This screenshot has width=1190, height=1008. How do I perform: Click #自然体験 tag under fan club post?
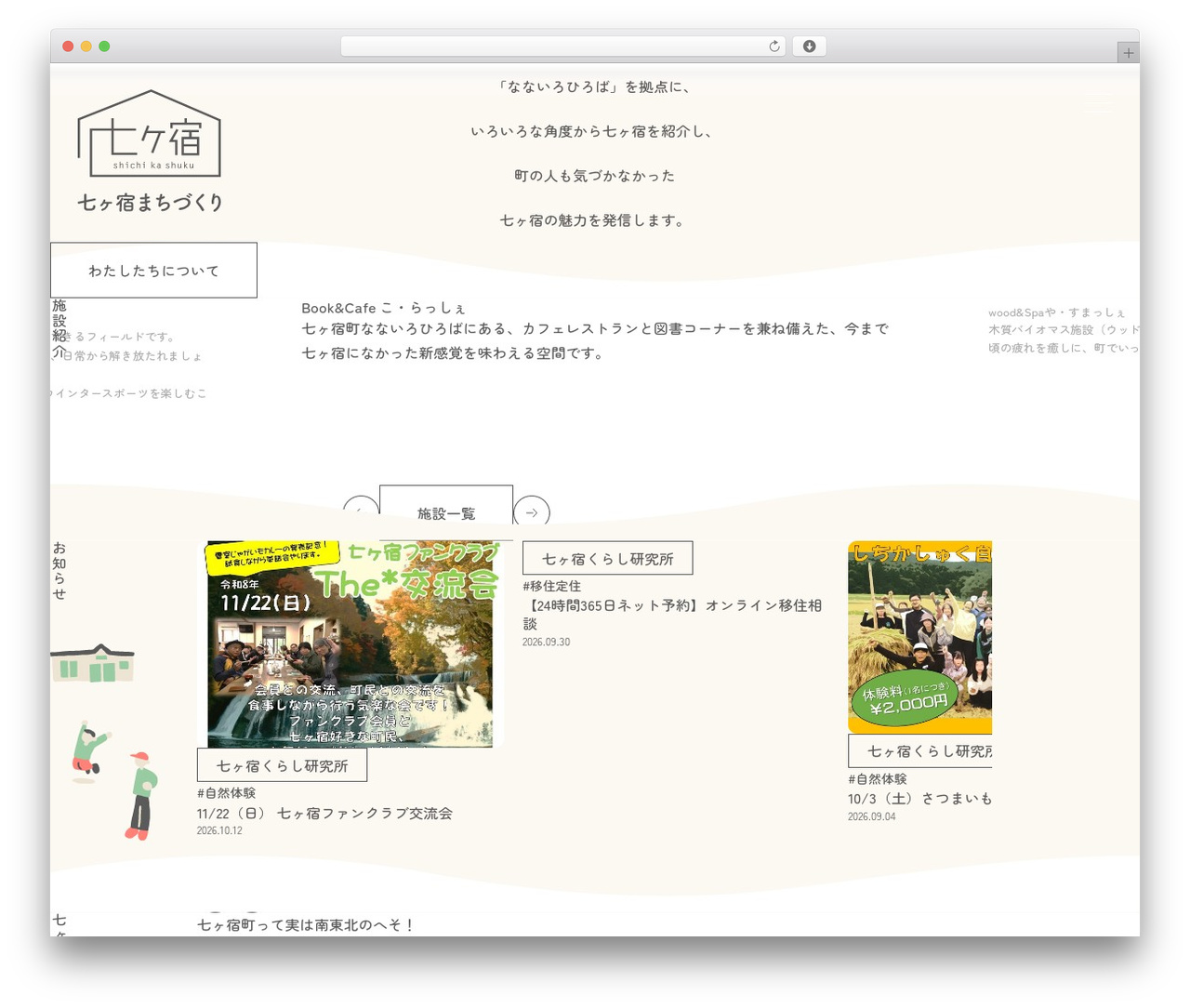226,793
